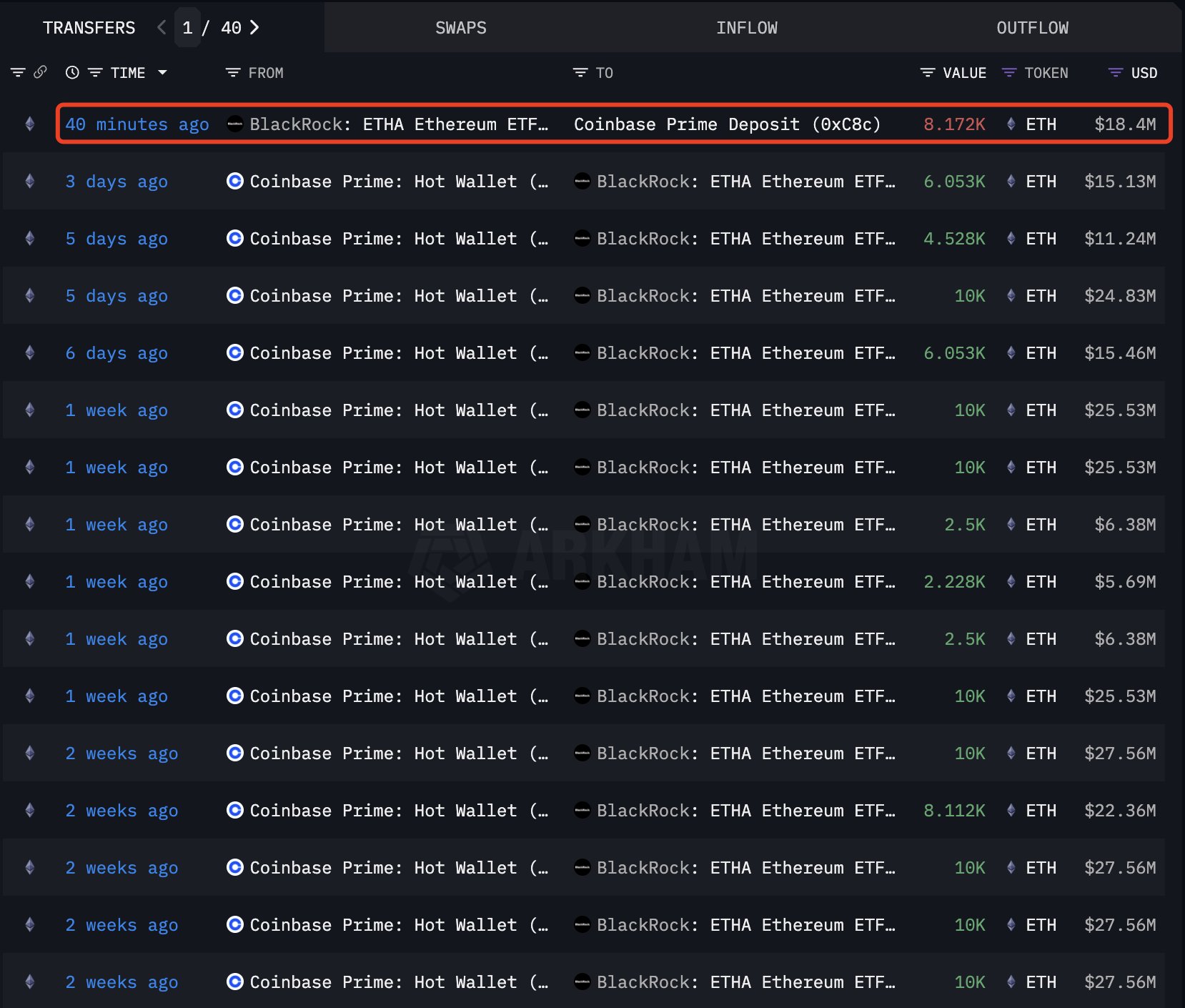This screenshot has height=1008, width=1185.
Task: Select the OUTFLOW tab
Action: pyautogui.click(x=1033, y=28)
